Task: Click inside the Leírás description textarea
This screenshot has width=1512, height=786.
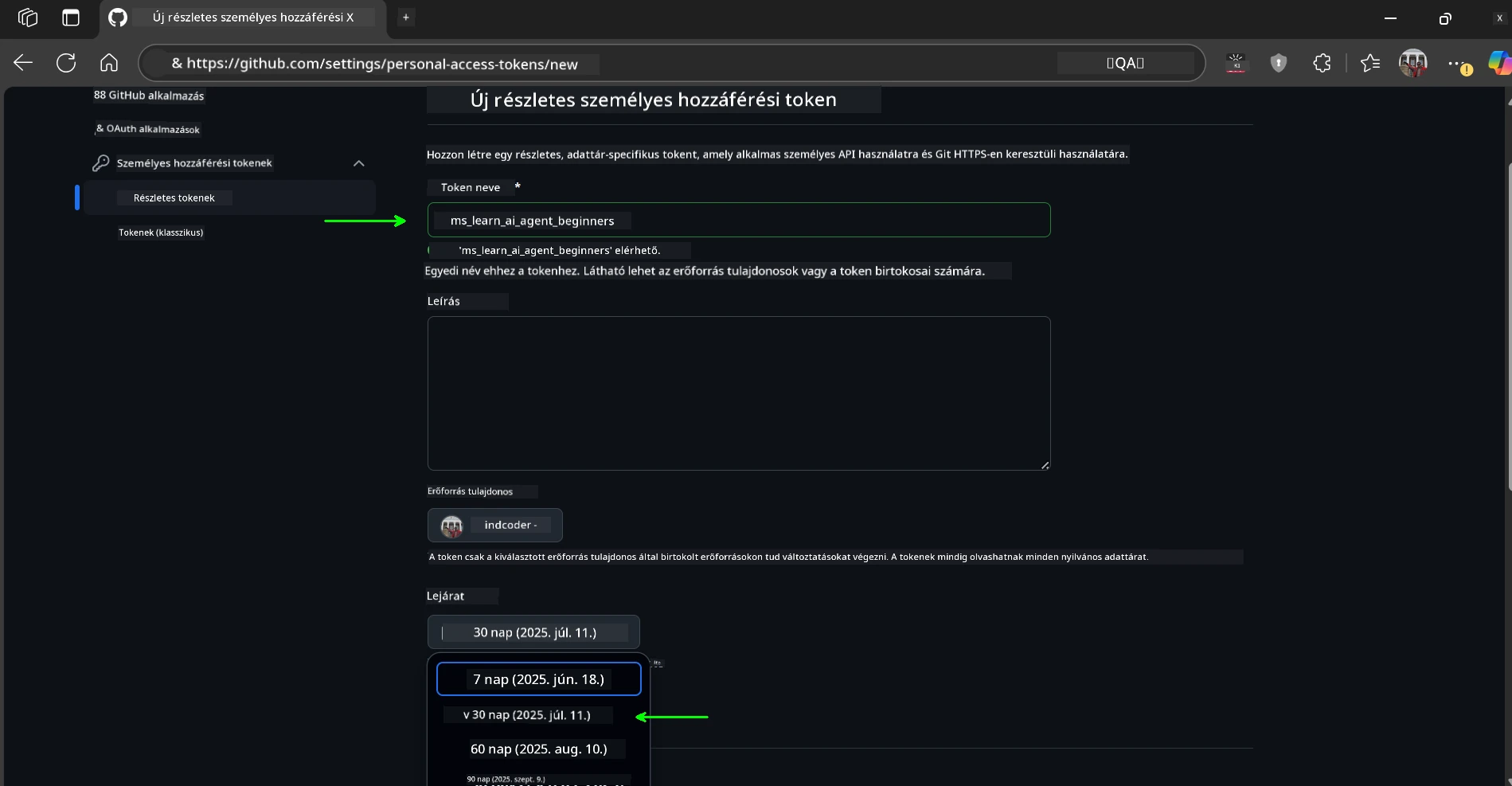Action: (x=738, y=394)
